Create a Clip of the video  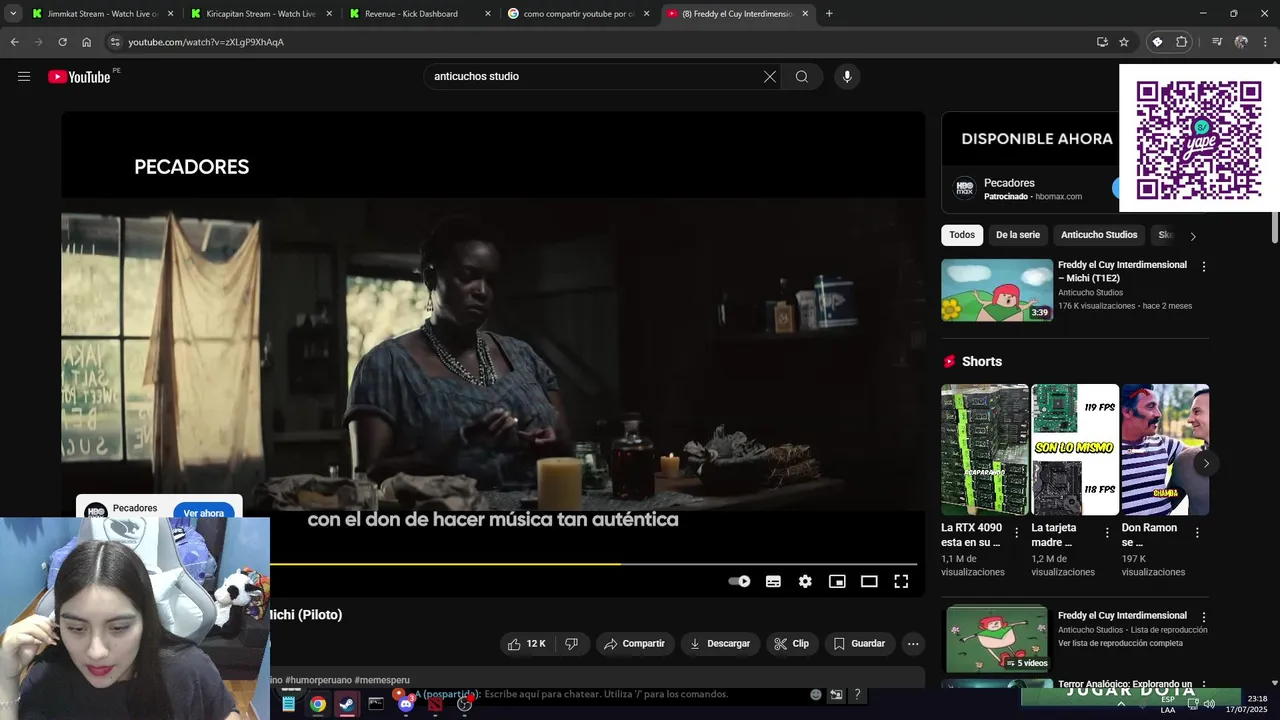pos(791,644)
